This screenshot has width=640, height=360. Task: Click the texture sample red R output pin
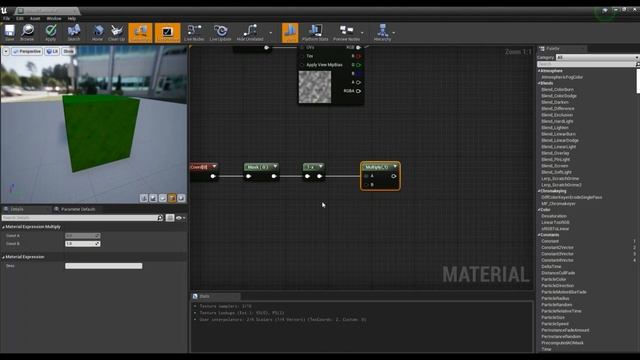(x=358, y=56)
